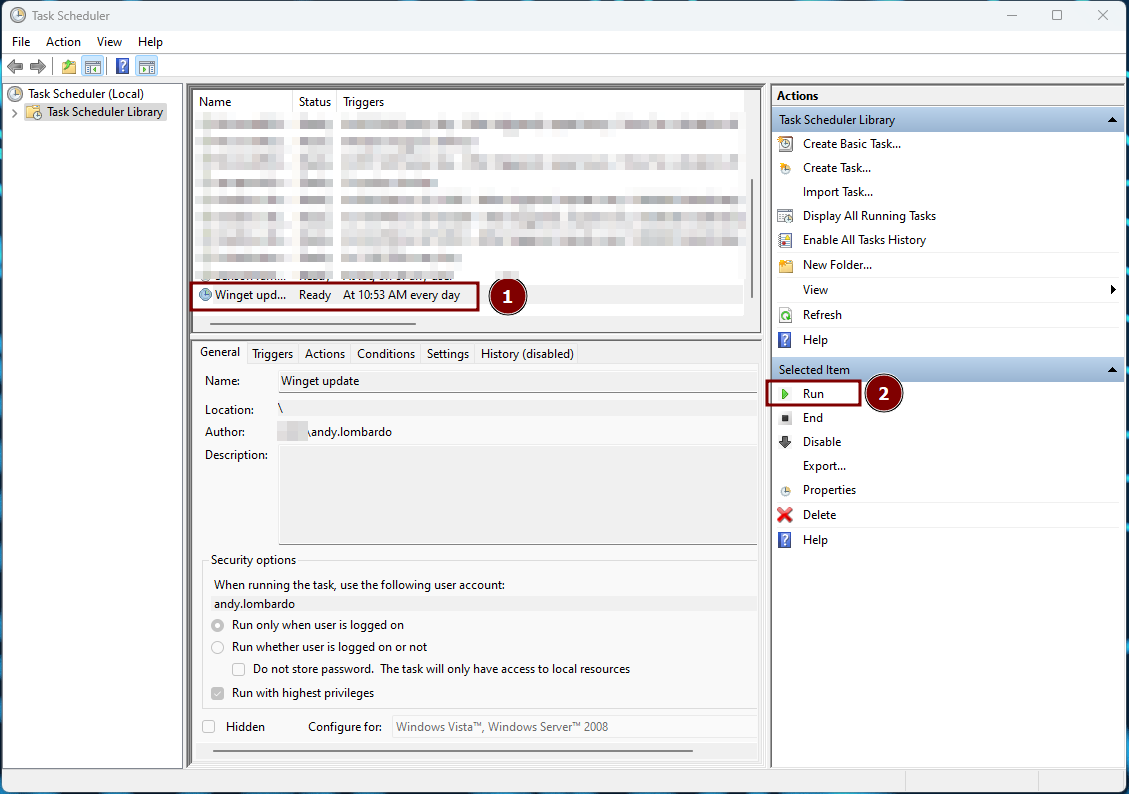1129x794 pixels.
Task: Select Run only when user is logged on
Action: [x=218, y=625]
